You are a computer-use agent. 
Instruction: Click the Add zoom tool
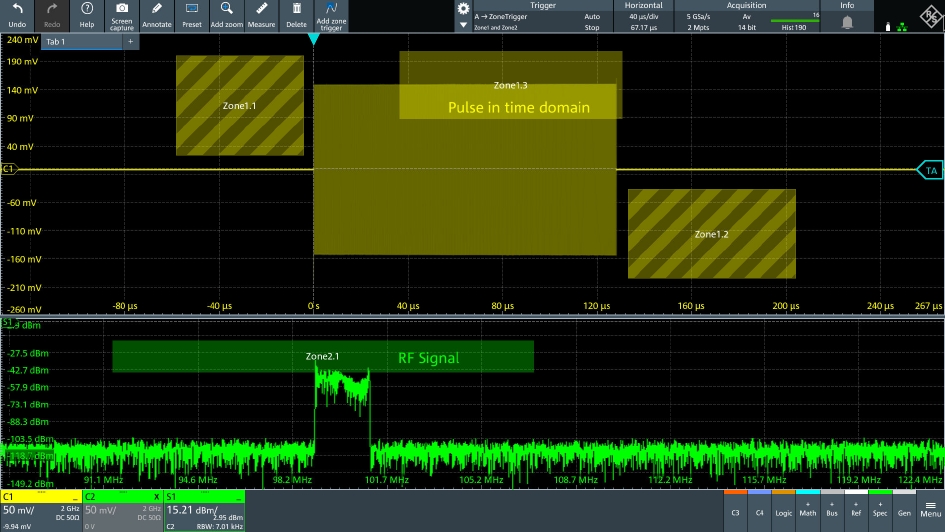(226, 15)
